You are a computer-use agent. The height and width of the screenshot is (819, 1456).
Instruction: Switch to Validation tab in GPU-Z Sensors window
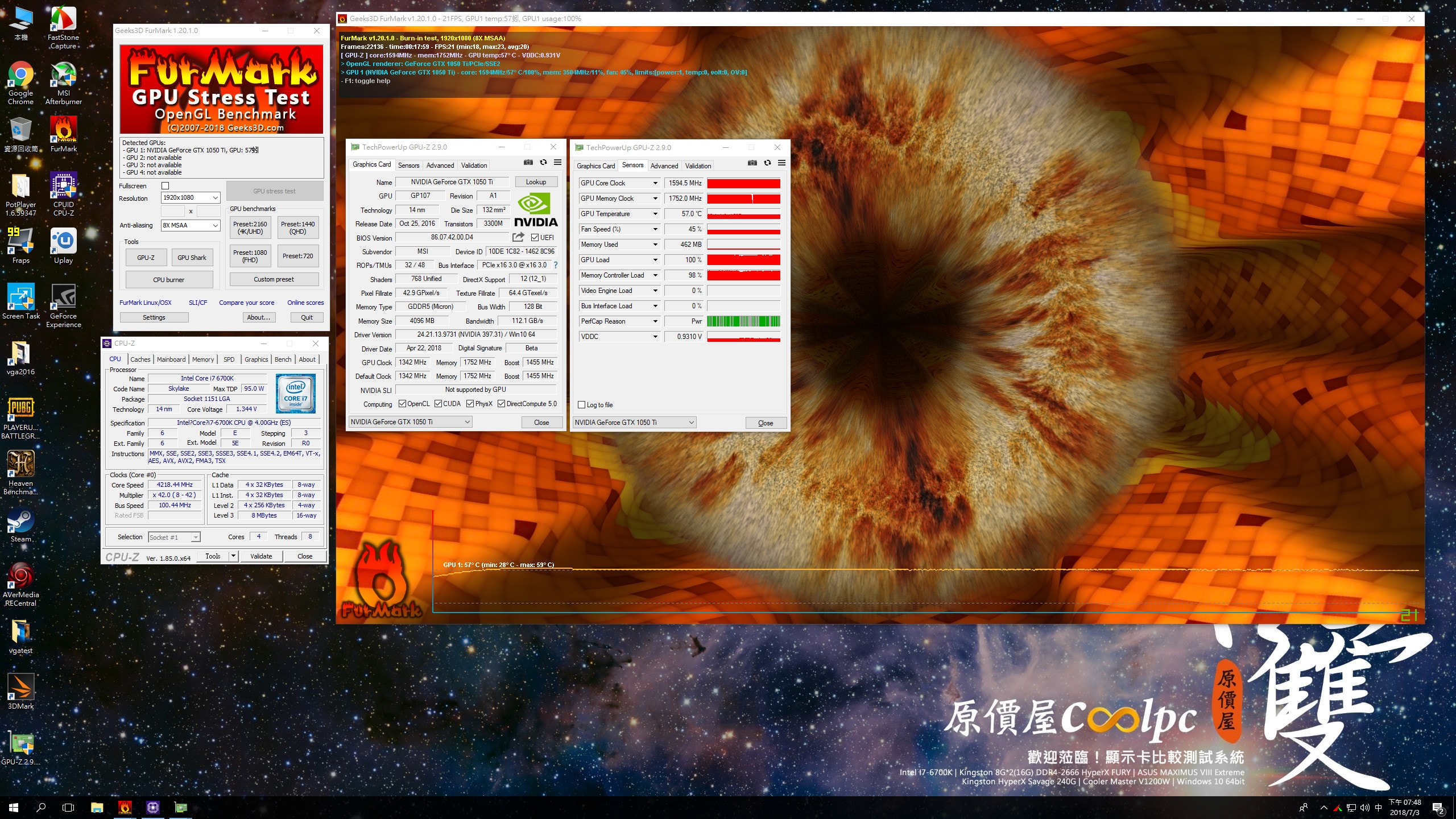tap(698, 166)
